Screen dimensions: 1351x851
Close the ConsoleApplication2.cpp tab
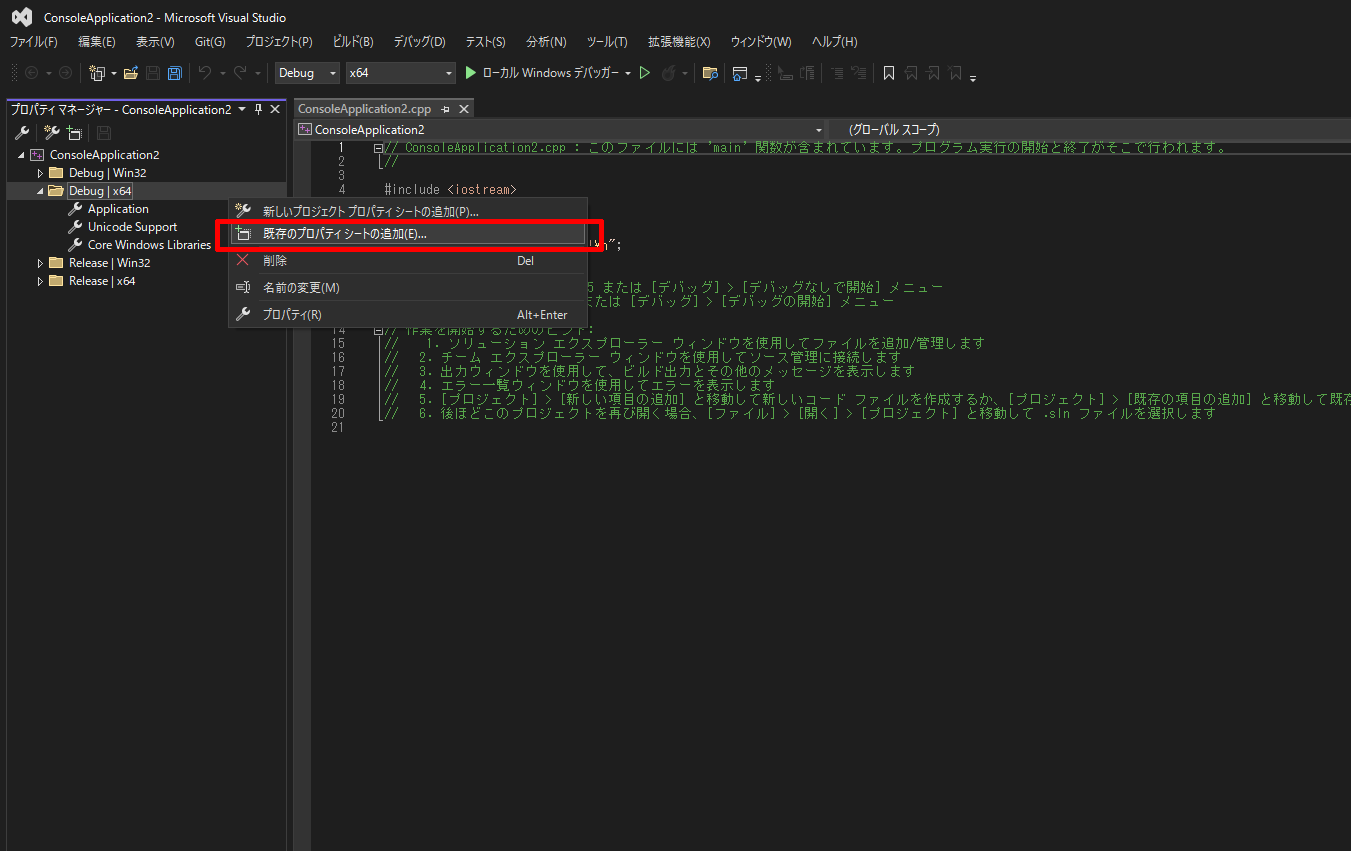pos(463,109)
